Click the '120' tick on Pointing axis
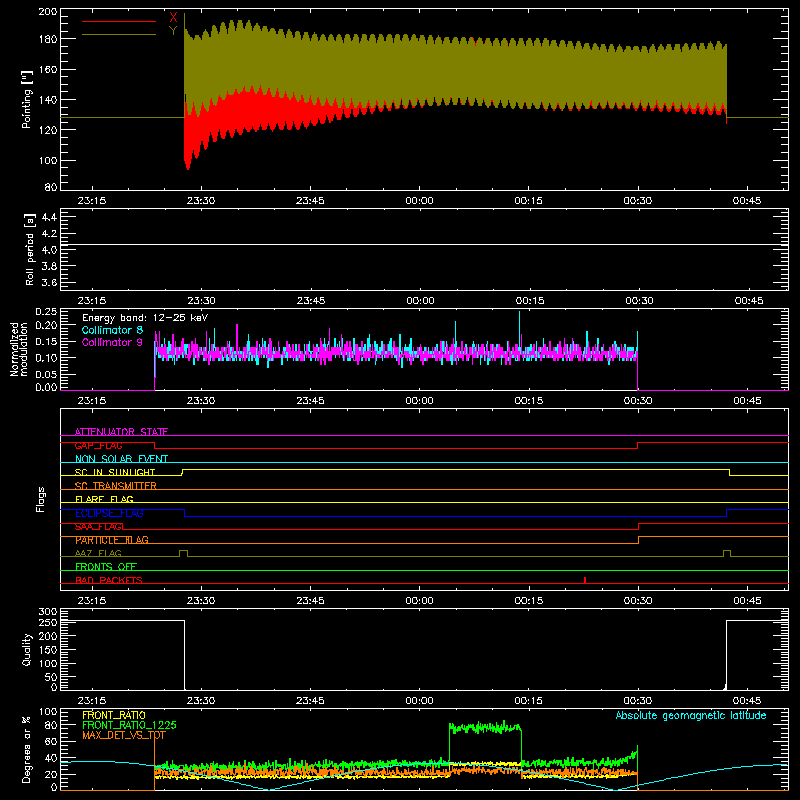Viewport: 800px width, 800px height. [48, 130]
